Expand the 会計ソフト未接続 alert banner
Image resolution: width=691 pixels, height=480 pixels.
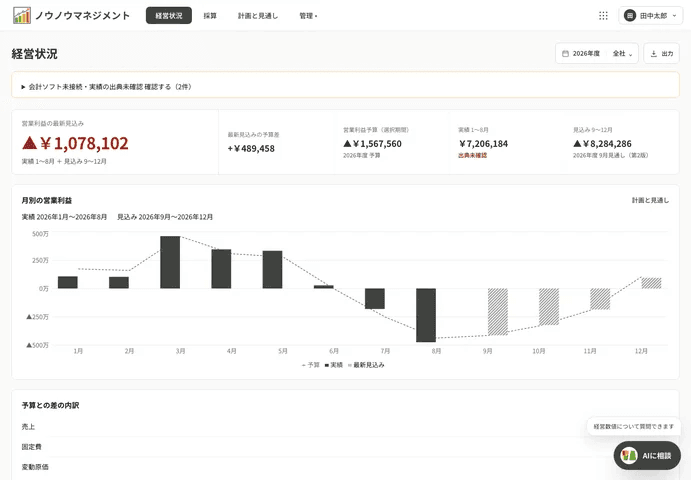[x=345, y=87]
